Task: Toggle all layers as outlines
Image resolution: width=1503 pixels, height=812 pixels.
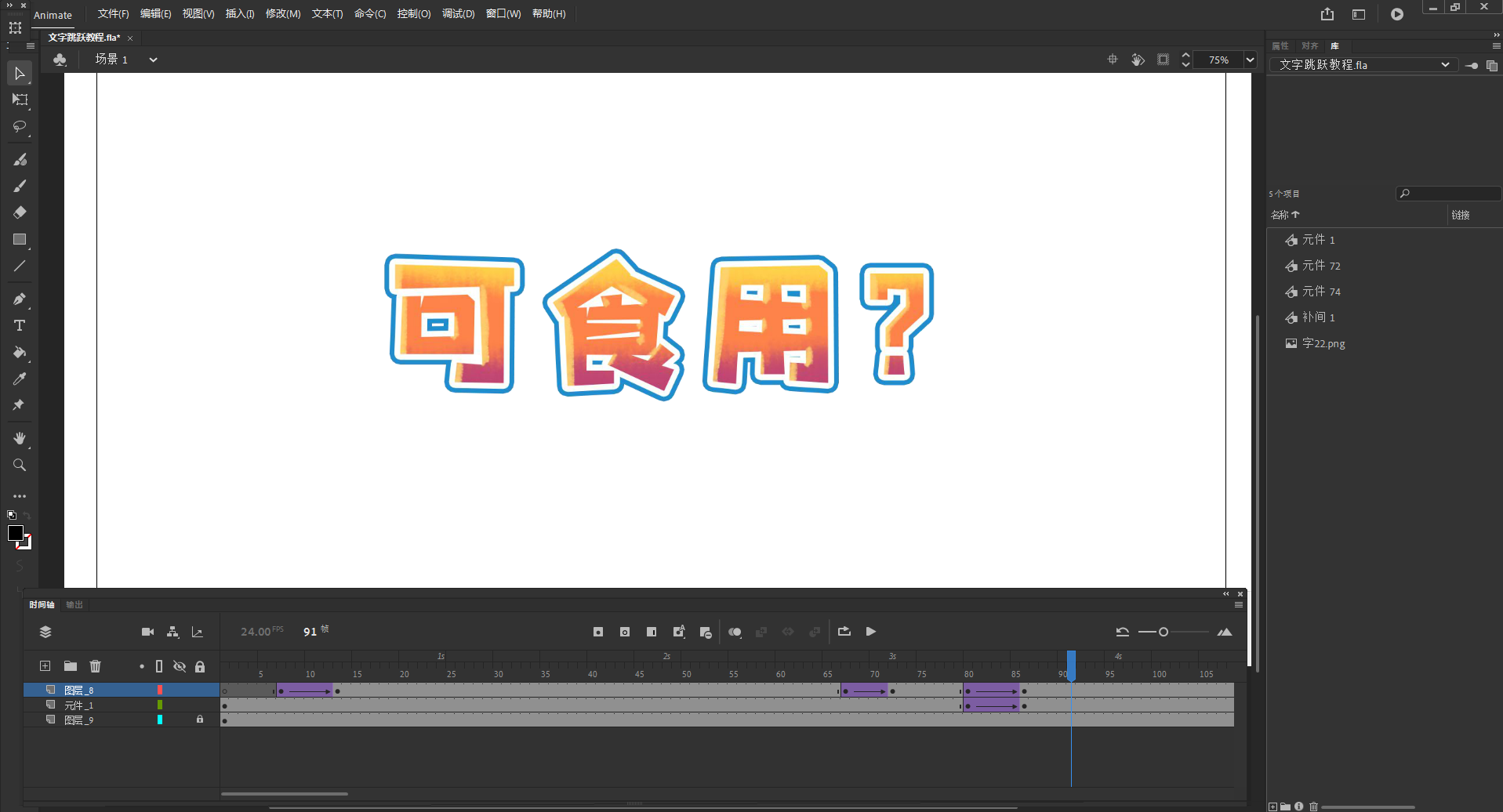Action: point(159,666)
